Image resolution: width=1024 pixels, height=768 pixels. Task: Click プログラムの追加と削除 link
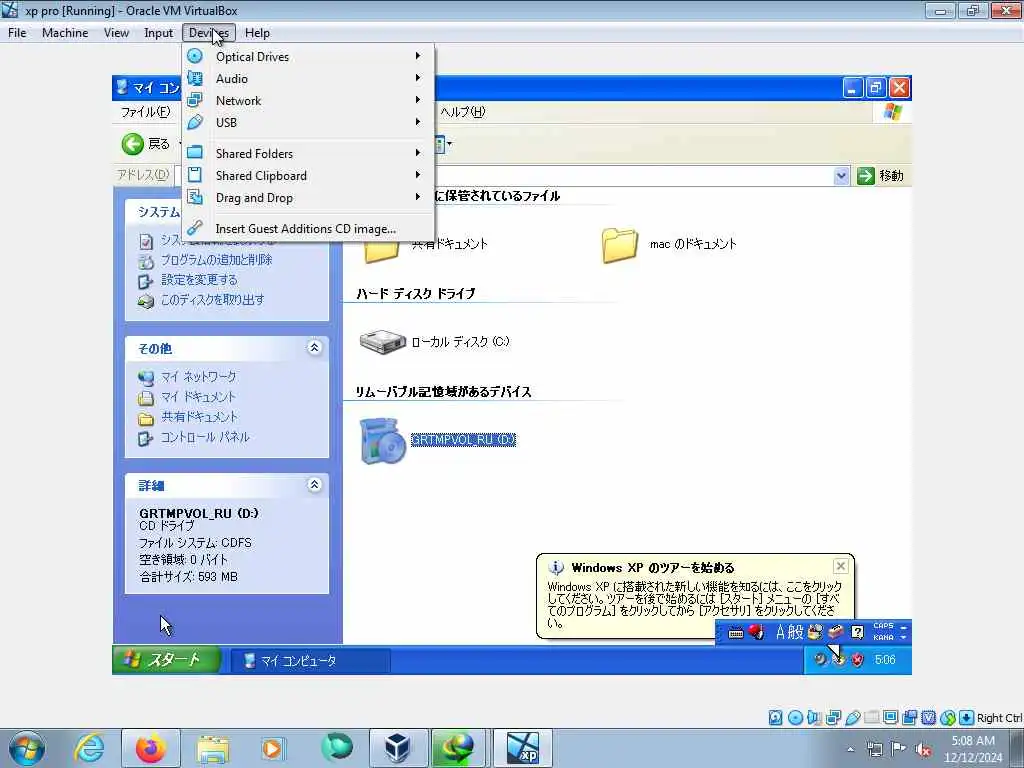pos(216,260)
